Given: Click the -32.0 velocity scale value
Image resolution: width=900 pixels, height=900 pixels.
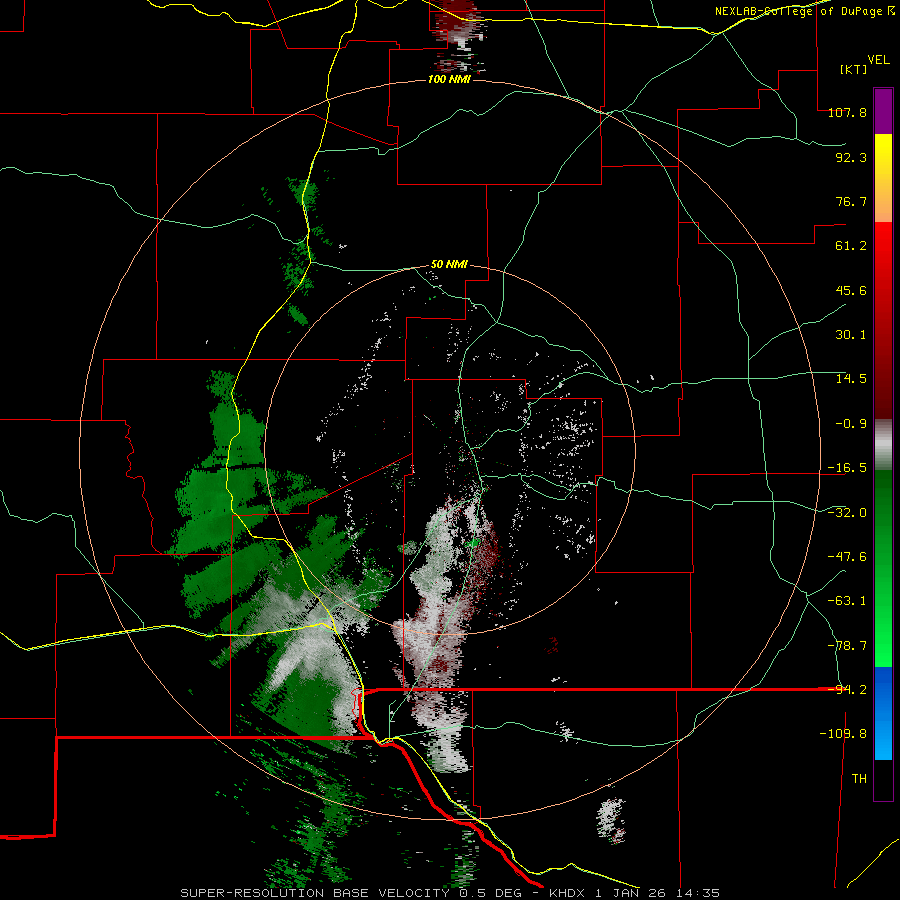Looking at the screenshot, I should [x=847, y=512].
